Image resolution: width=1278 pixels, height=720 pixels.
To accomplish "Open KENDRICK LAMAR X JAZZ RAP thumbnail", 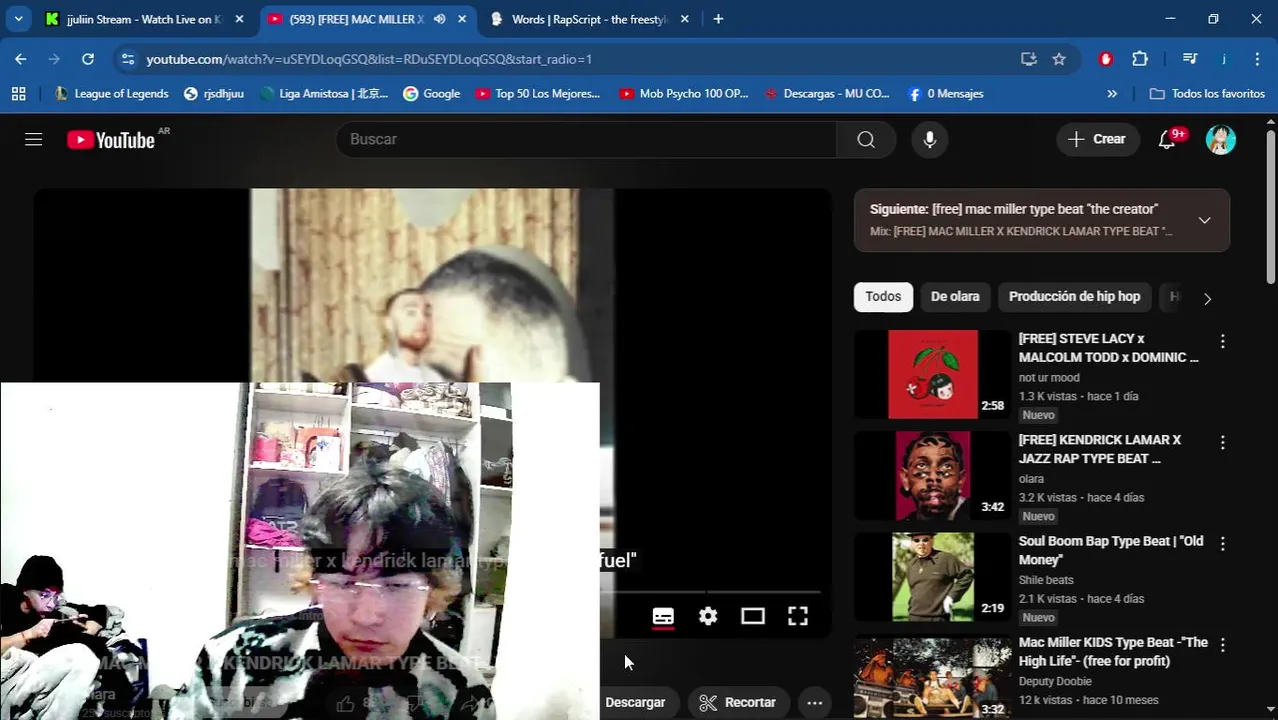I will pos(932,475).
